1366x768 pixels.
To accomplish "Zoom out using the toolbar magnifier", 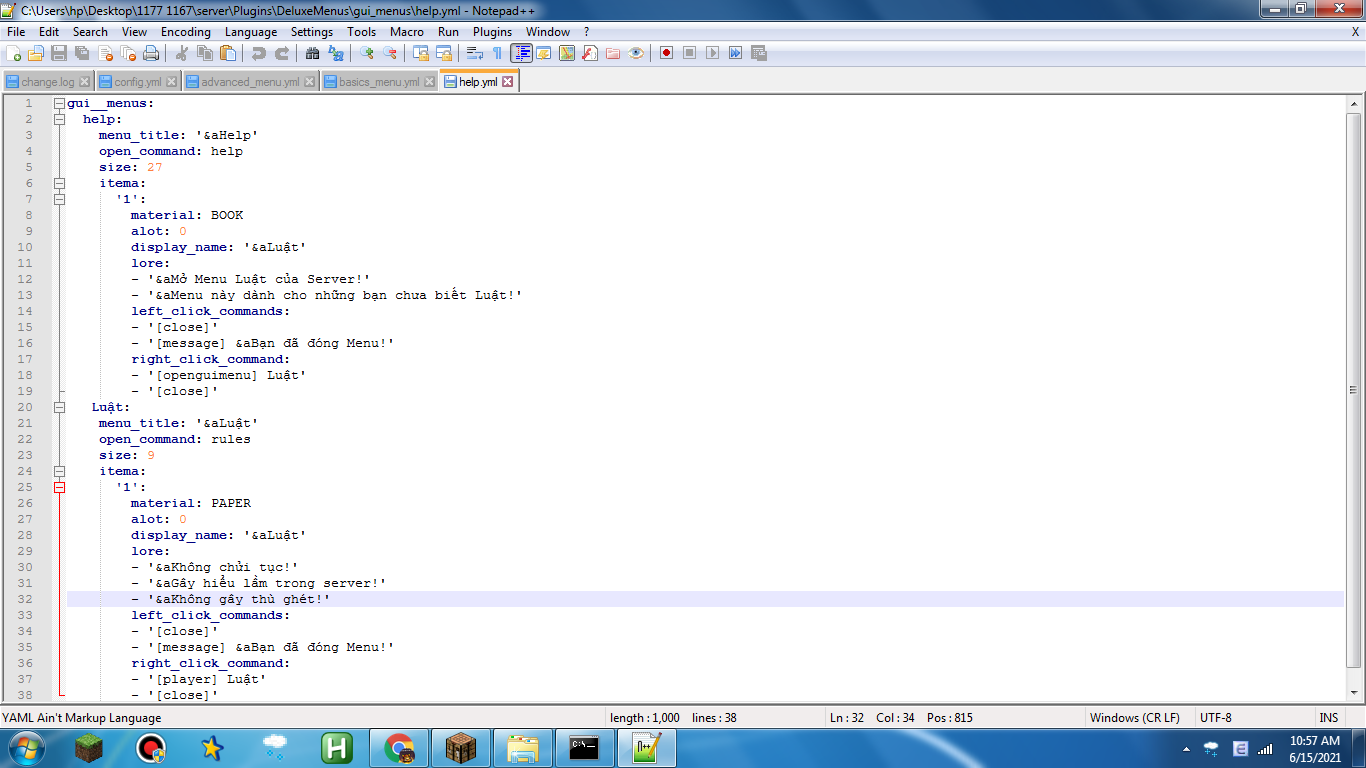I will click(x=389, y=53).
